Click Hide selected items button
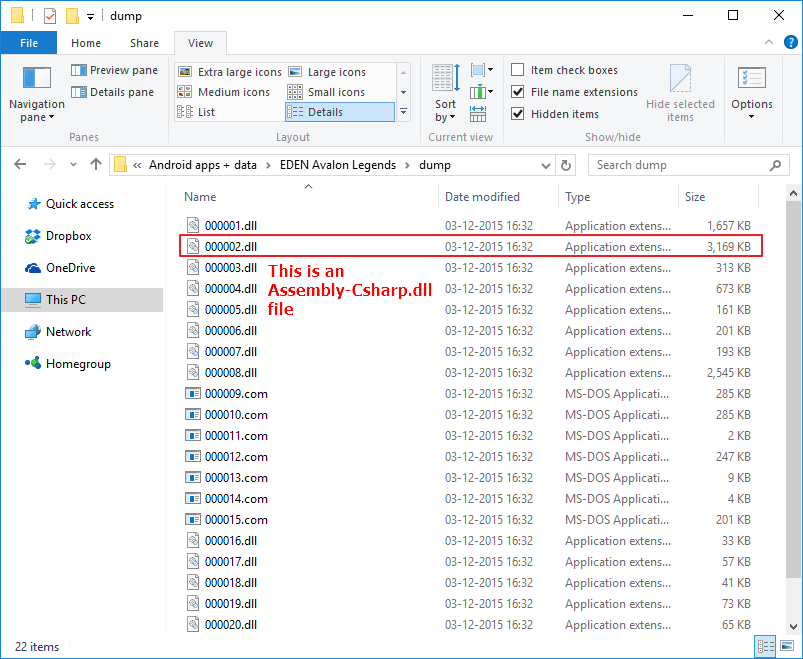Viewport: 803px width, 659px height. click(680, 94)
